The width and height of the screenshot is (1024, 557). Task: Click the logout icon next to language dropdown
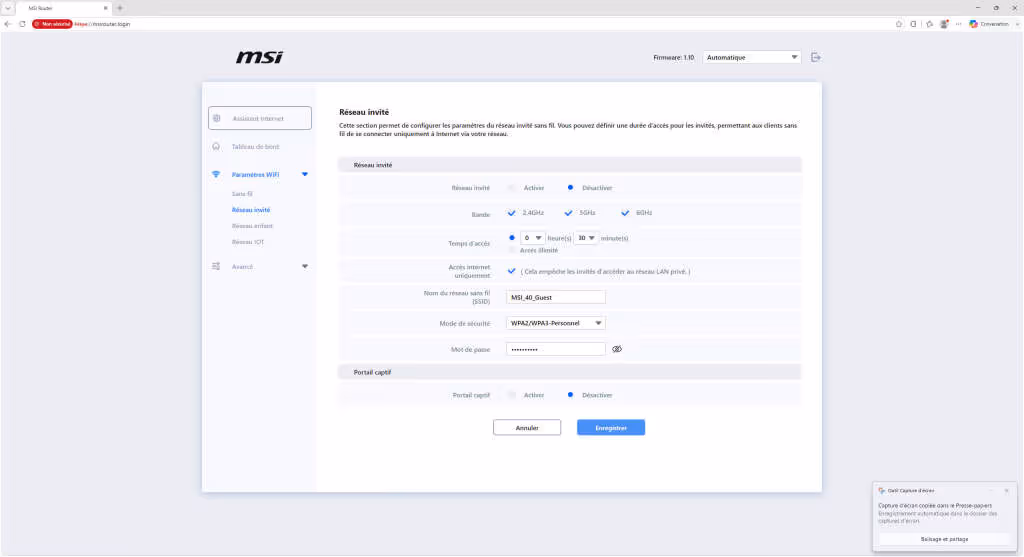[816, 57]
